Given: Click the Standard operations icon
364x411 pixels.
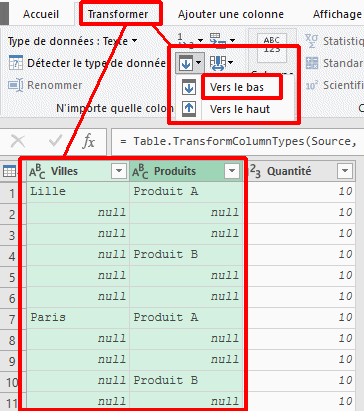Looking at the screenshot, I should [312, 63].
